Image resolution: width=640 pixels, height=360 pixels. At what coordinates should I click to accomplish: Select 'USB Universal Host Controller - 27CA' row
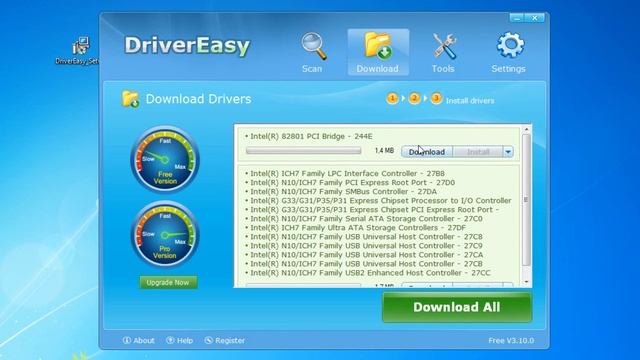(x=364, y=254)
